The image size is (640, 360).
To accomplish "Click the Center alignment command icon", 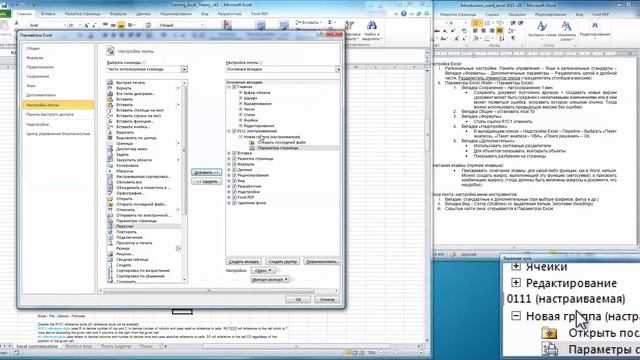I will [110, 138].
